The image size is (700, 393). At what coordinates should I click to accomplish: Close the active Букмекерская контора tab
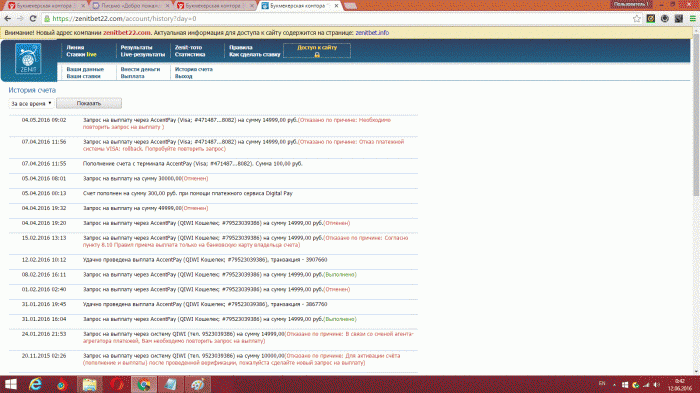coord(336,6)
